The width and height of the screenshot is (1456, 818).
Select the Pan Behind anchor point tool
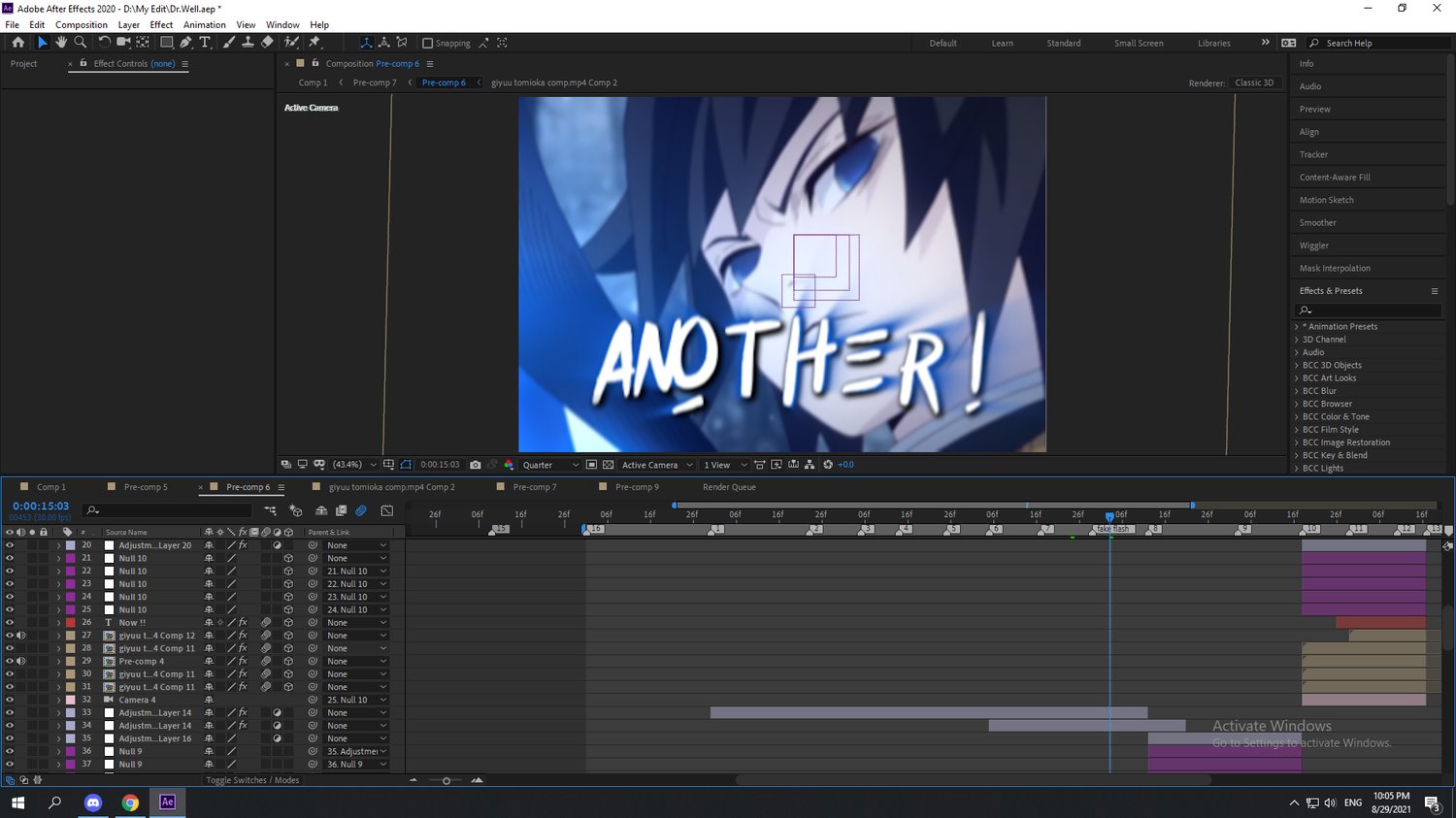tap(143, 43)
